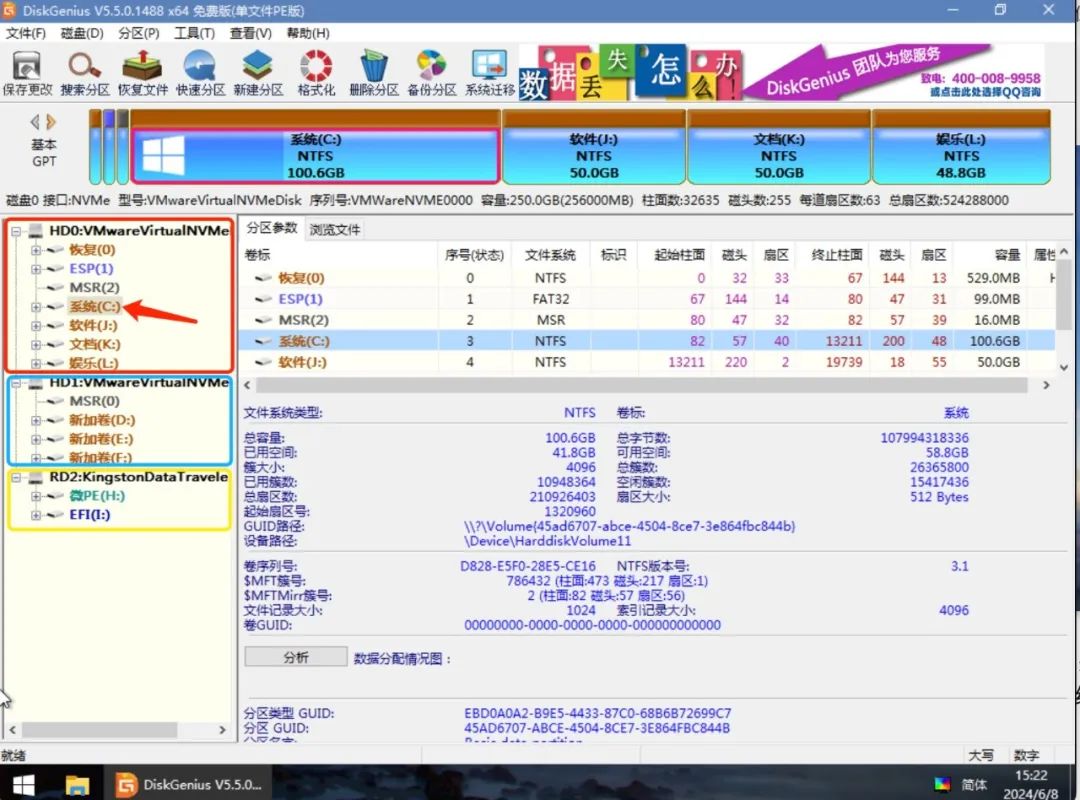Screen dimensions: 1080x800
Task: Open the 文件(F) menu
Action: tap(25, 33)
